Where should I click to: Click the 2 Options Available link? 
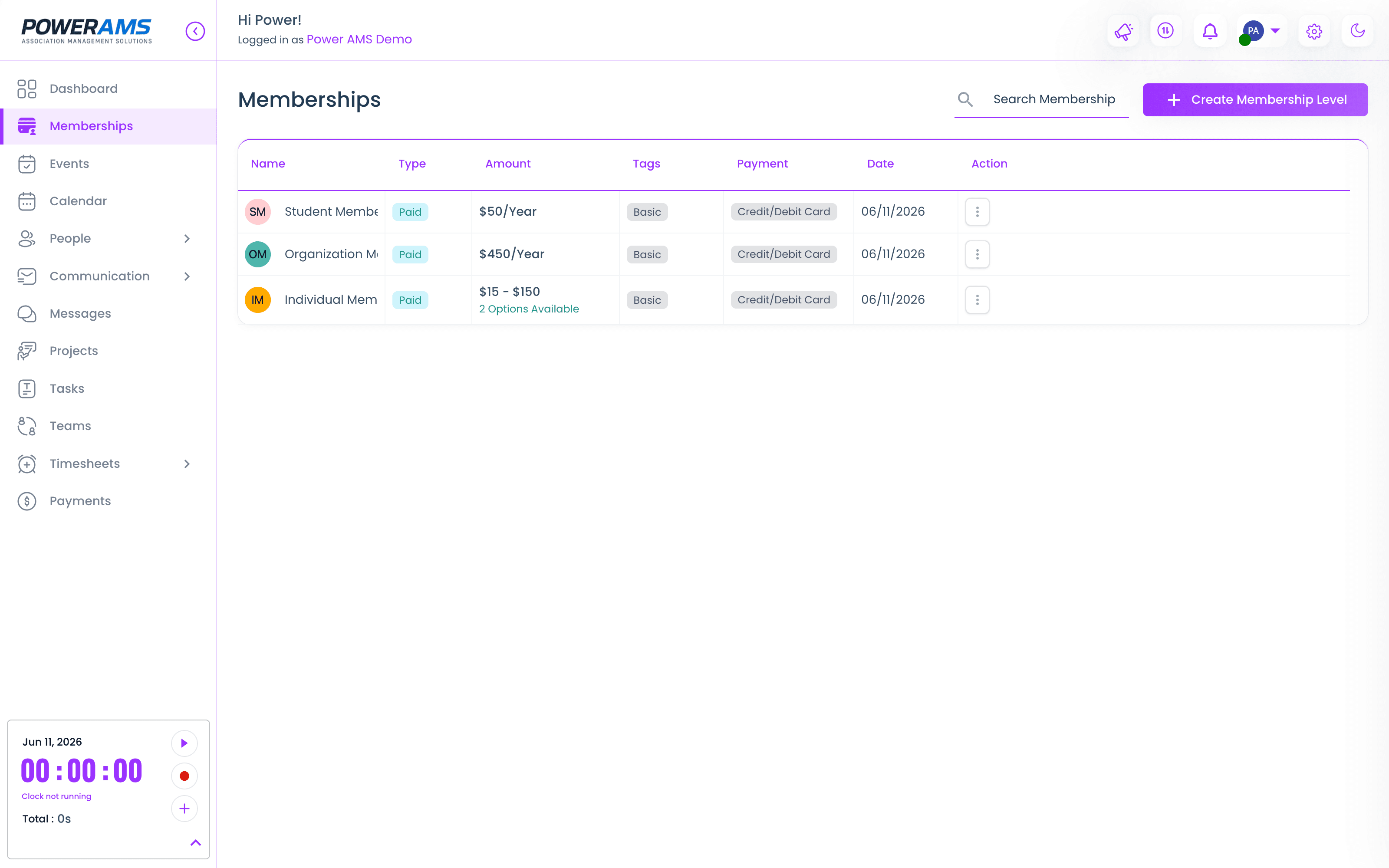529,309
